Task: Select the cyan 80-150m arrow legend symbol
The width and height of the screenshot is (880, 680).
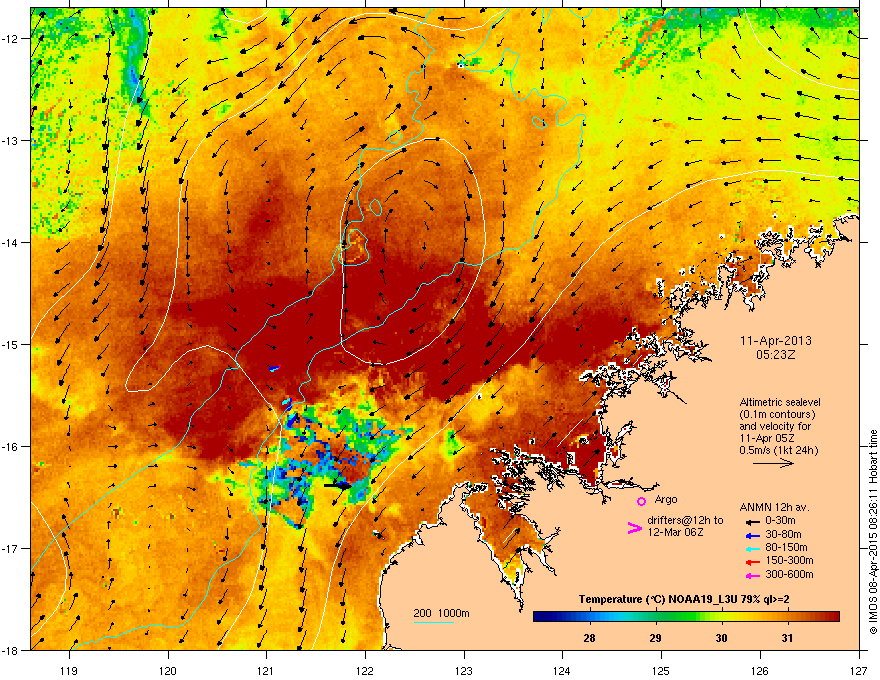Action: tap(752, 548)
